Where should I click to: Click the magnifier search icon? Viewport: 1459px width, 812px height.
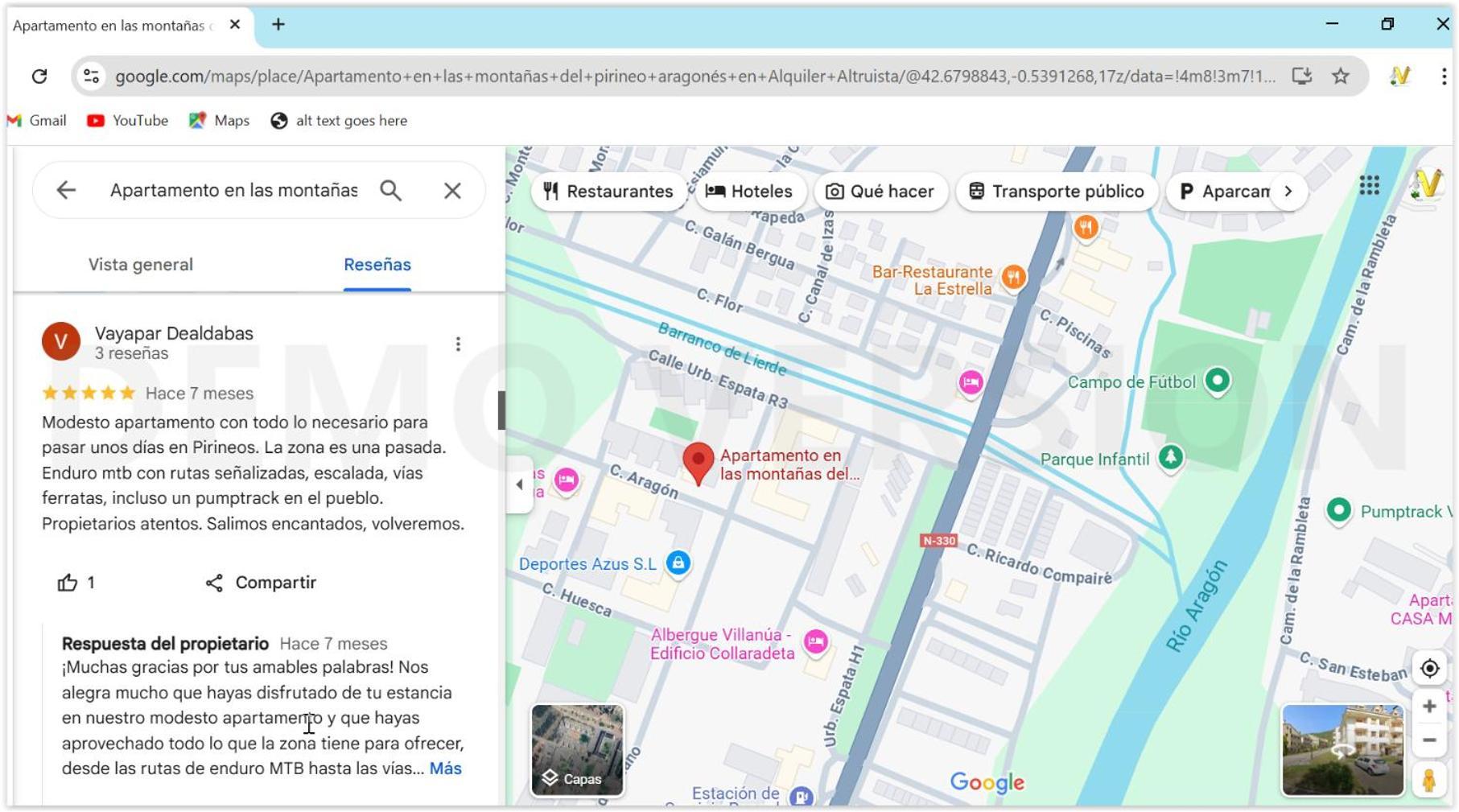(391, 191)
